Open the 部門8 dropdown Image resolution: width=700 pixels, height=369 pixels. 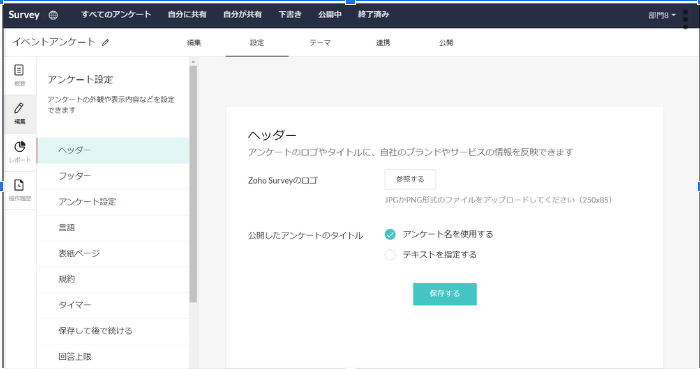point(662,15)
